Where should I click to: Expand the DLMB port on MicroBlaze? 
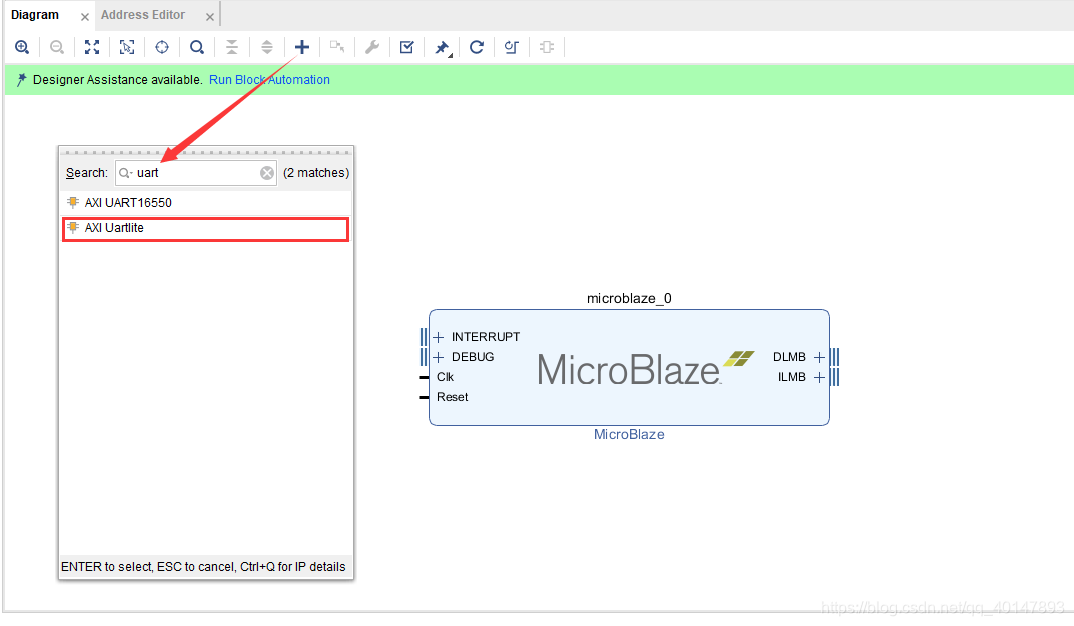818,356
